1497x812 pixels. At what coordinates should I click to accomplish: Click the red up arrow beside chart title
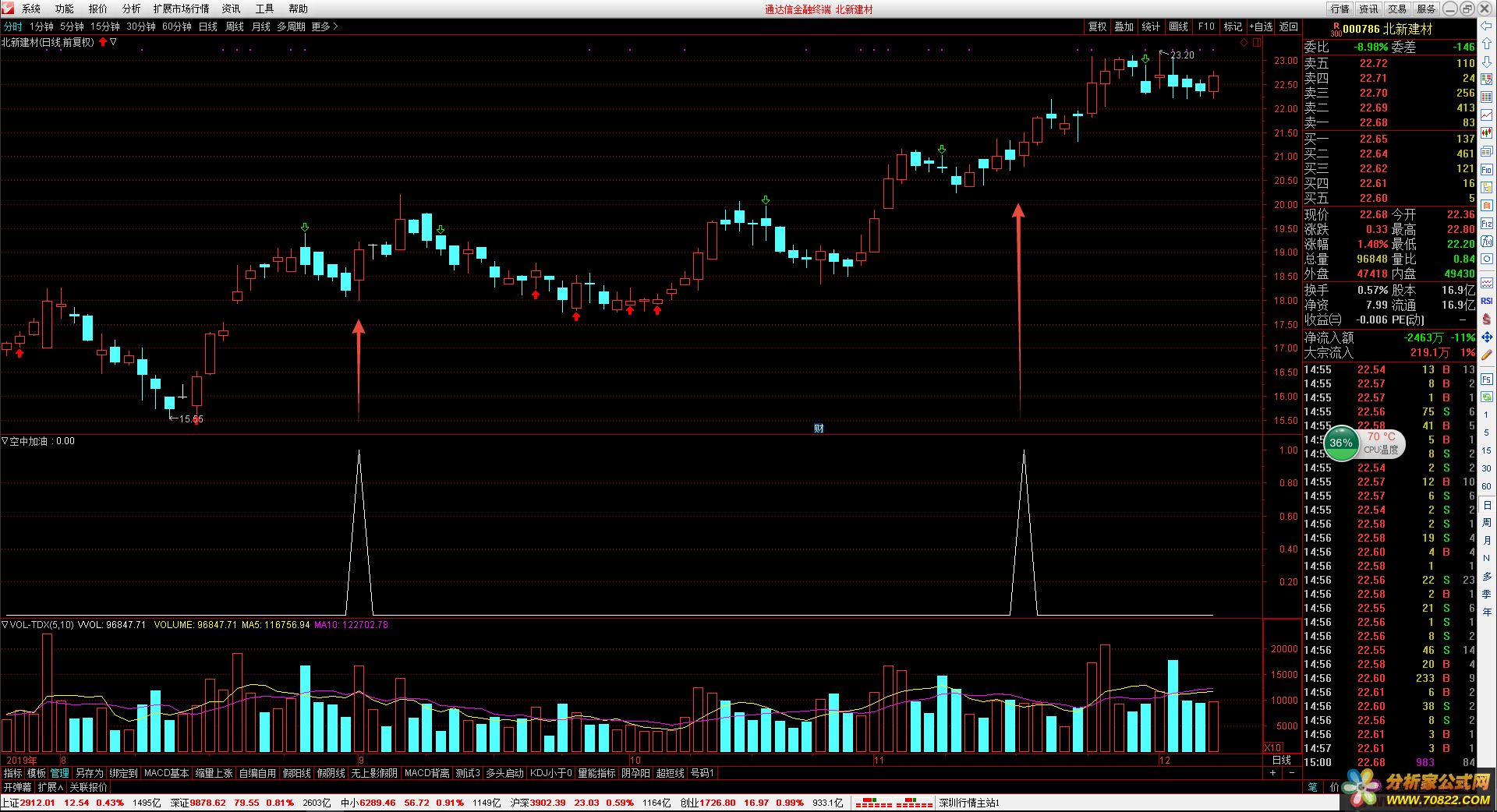(x=103, y=42)
